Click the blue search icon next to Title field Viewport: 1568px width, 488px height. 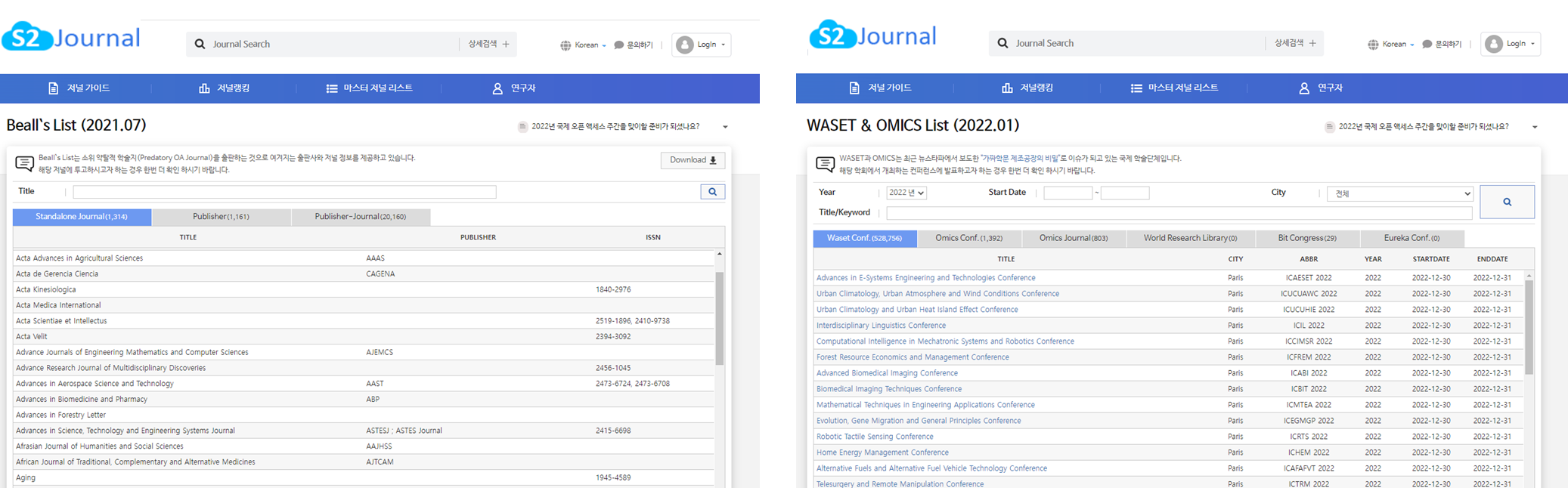coord(712,192)
